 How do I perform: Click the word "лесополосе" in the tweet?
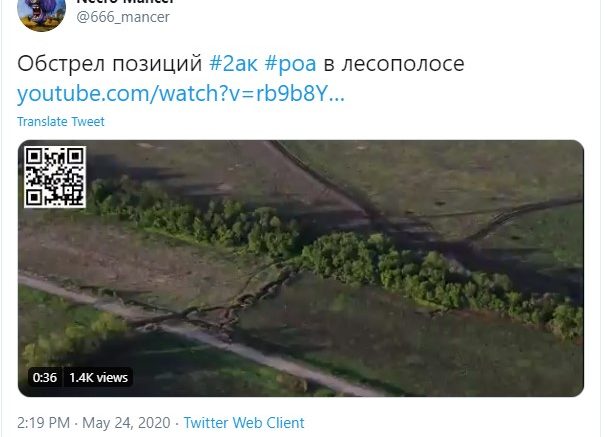(403, 64)
